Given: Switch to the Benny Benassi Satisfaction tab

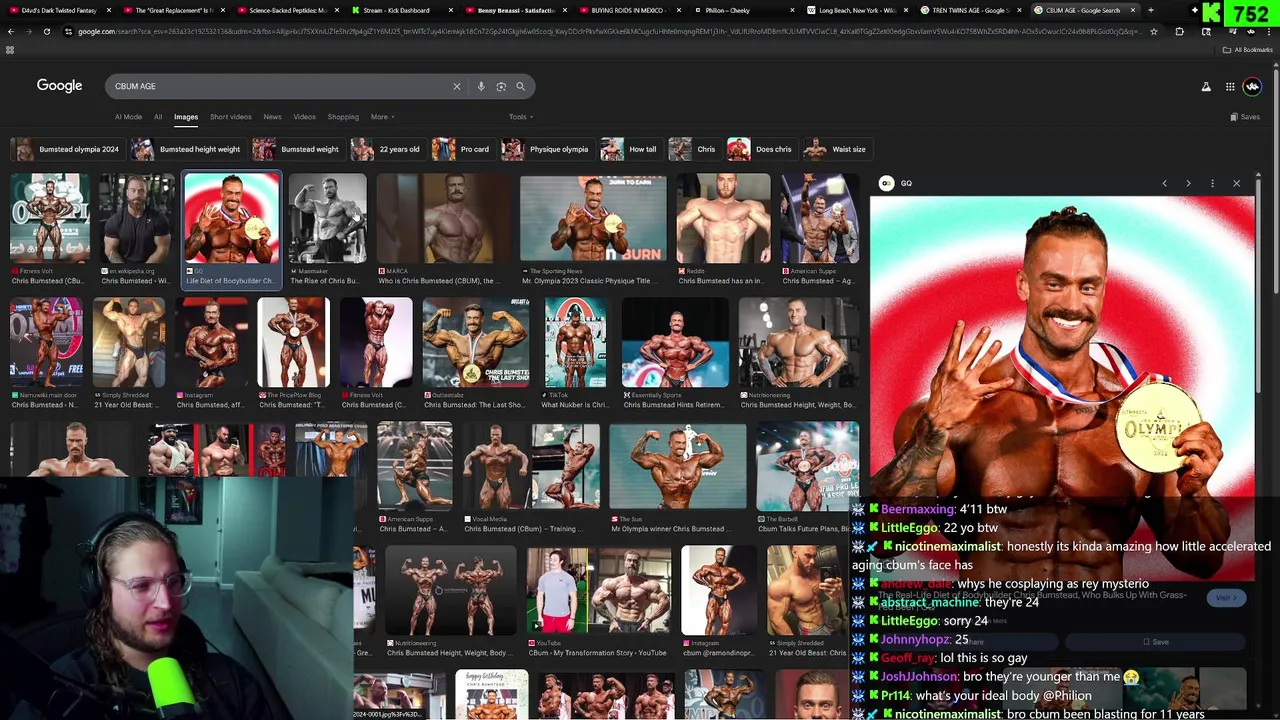Looking at the screenshot, I should click(515, 10).
